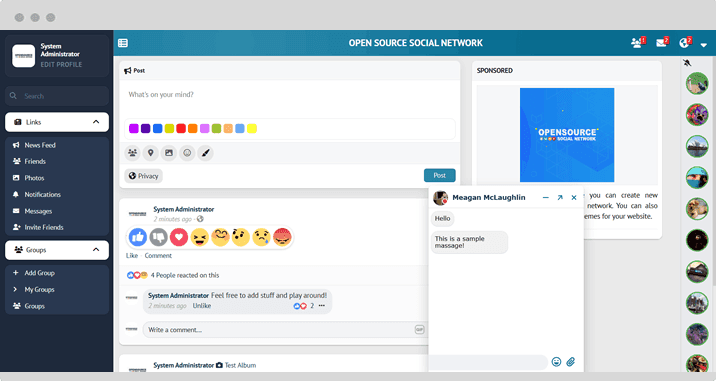Image resolution: width=716 pixels, height=381 pixels.
Task: Collapse the Groups section
Action: 57,250
